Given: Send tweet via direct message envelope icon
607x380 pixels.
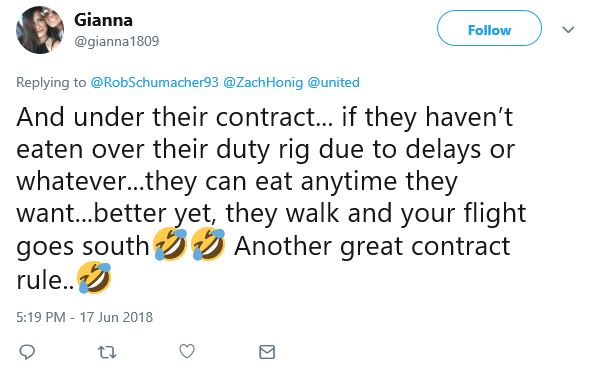Looking at the screenshot, I should coord(267,352).
